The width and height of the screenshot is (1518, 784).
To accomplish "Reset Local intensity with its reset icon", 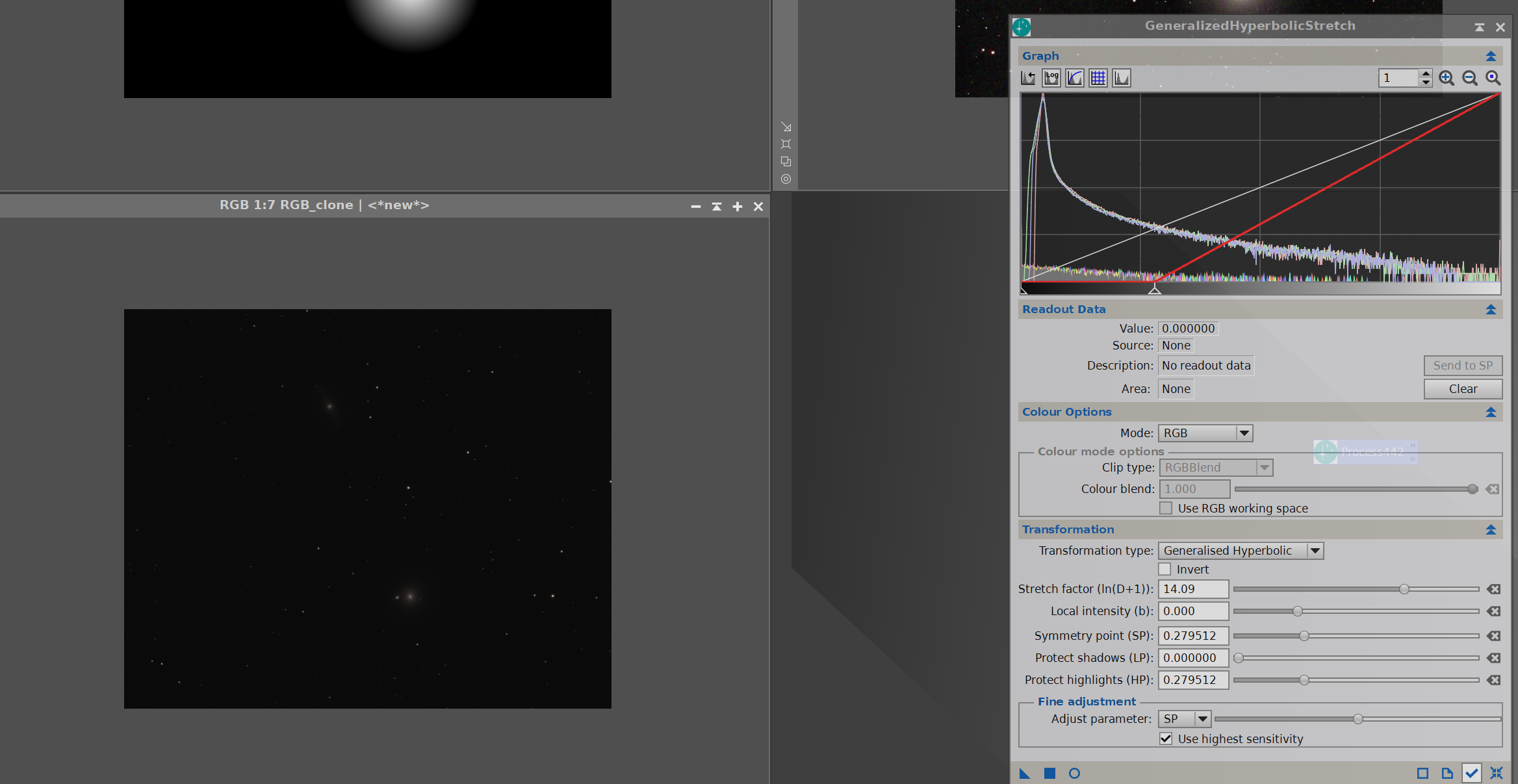I will pos(1493,611).
